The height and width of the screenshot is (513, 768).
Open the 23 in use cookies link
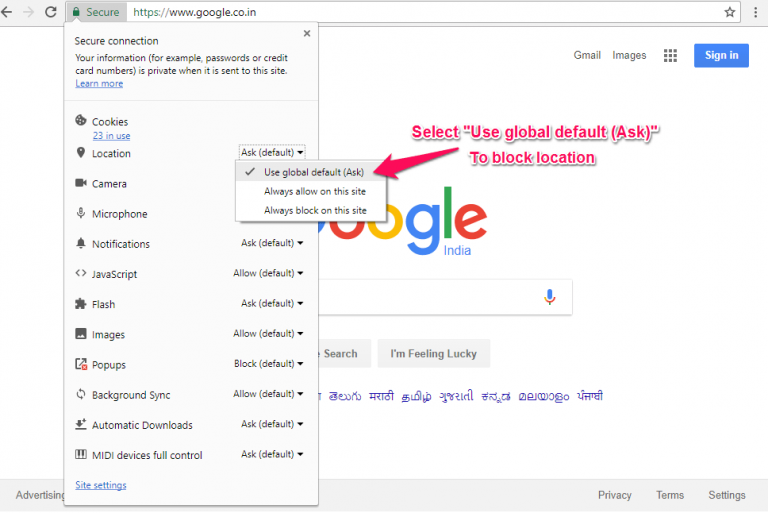(x=112, y=136)
